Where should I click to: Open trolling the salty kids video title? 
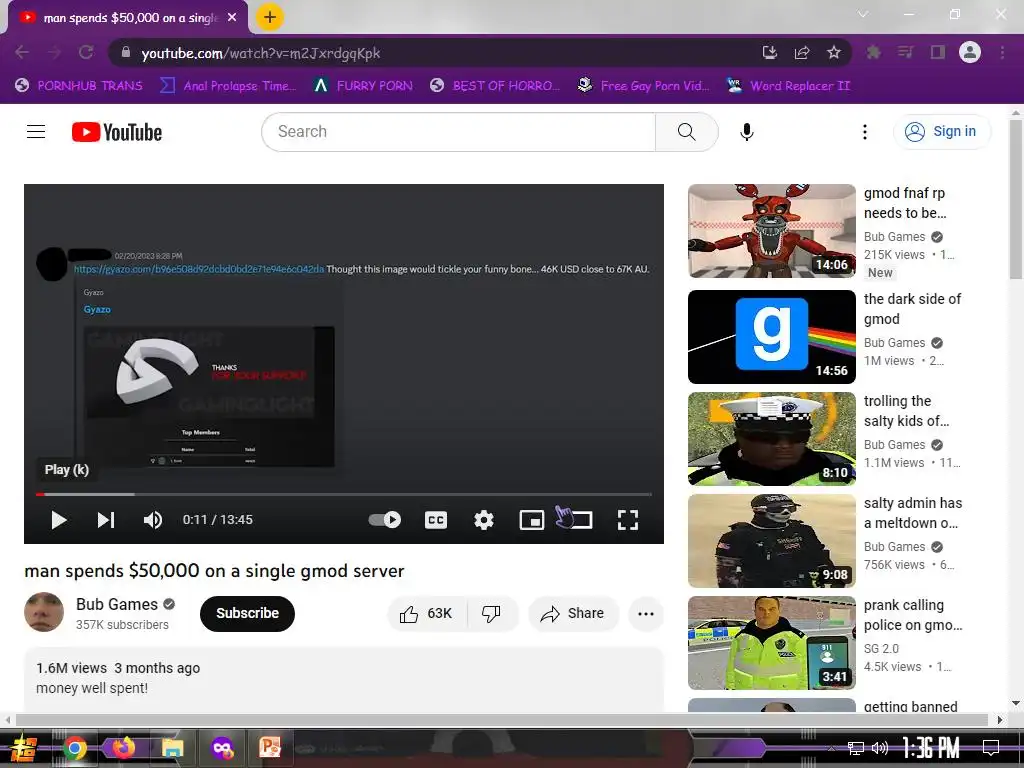(906, 411)
